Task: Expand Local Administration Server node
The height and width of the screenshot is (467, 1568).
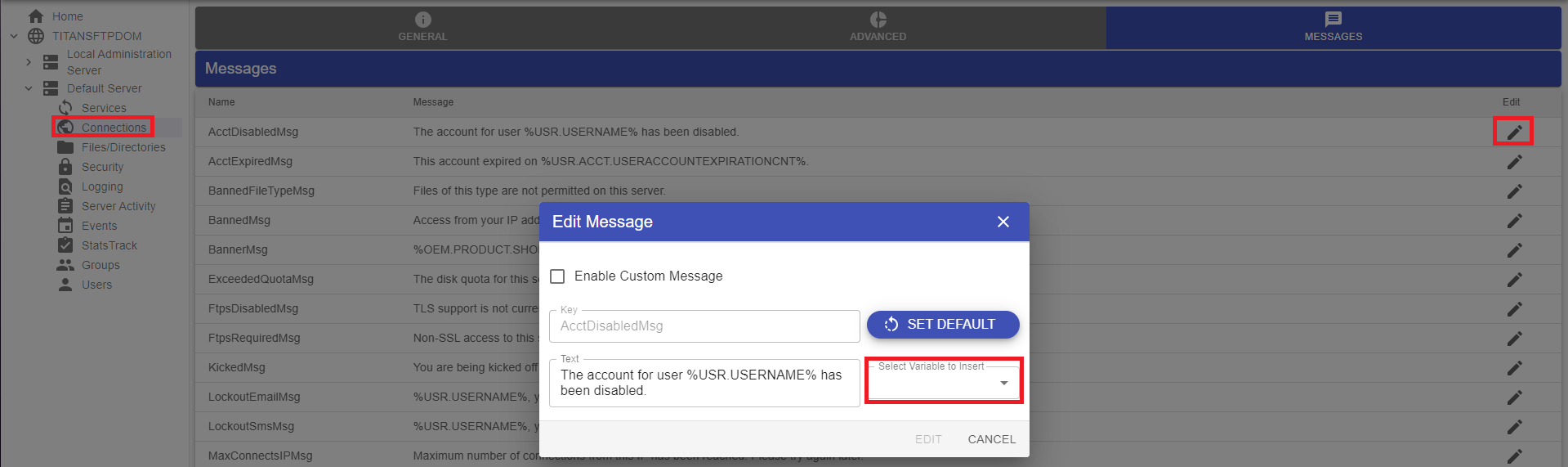Action: coord(29,62)
